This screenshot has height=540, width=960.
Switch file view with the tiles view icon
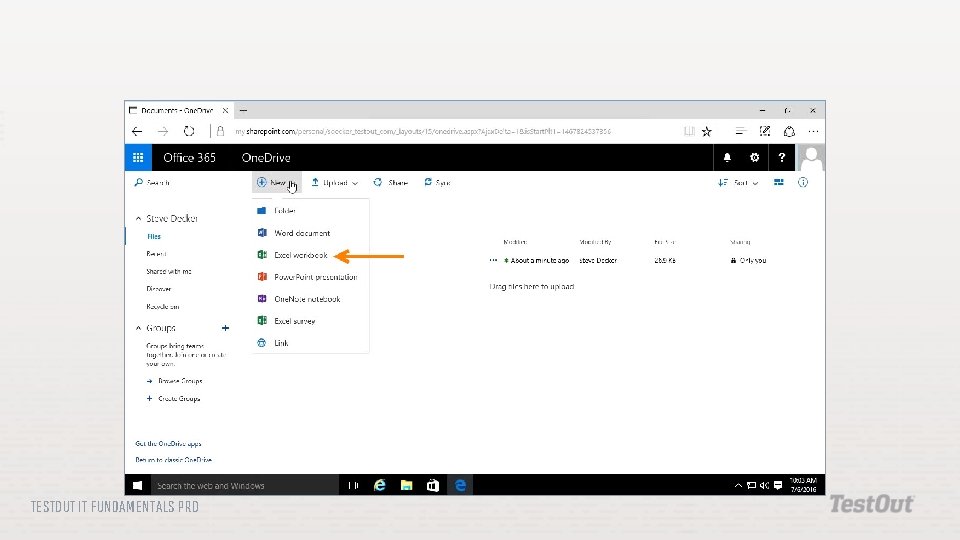pyautogui.click(x=779, y=182)
